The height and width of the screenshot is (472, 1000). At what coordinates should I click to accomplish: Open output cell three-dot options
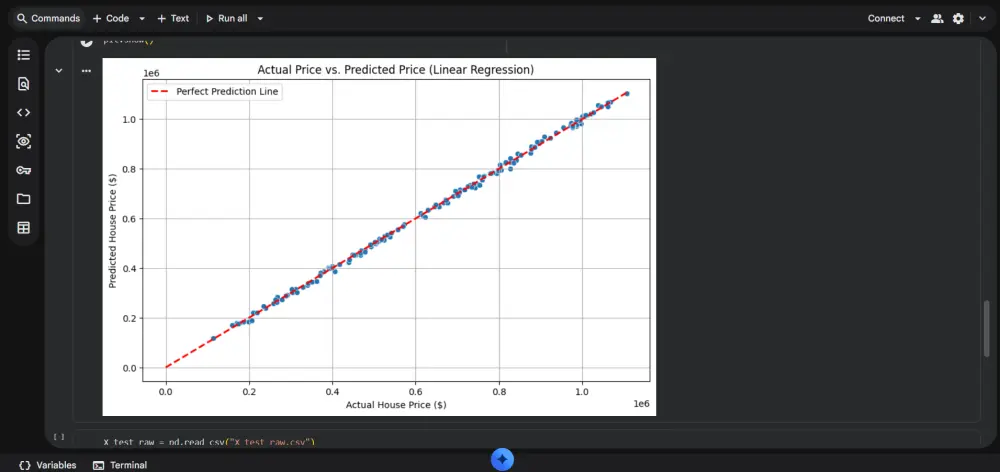(x=87, y=71)
